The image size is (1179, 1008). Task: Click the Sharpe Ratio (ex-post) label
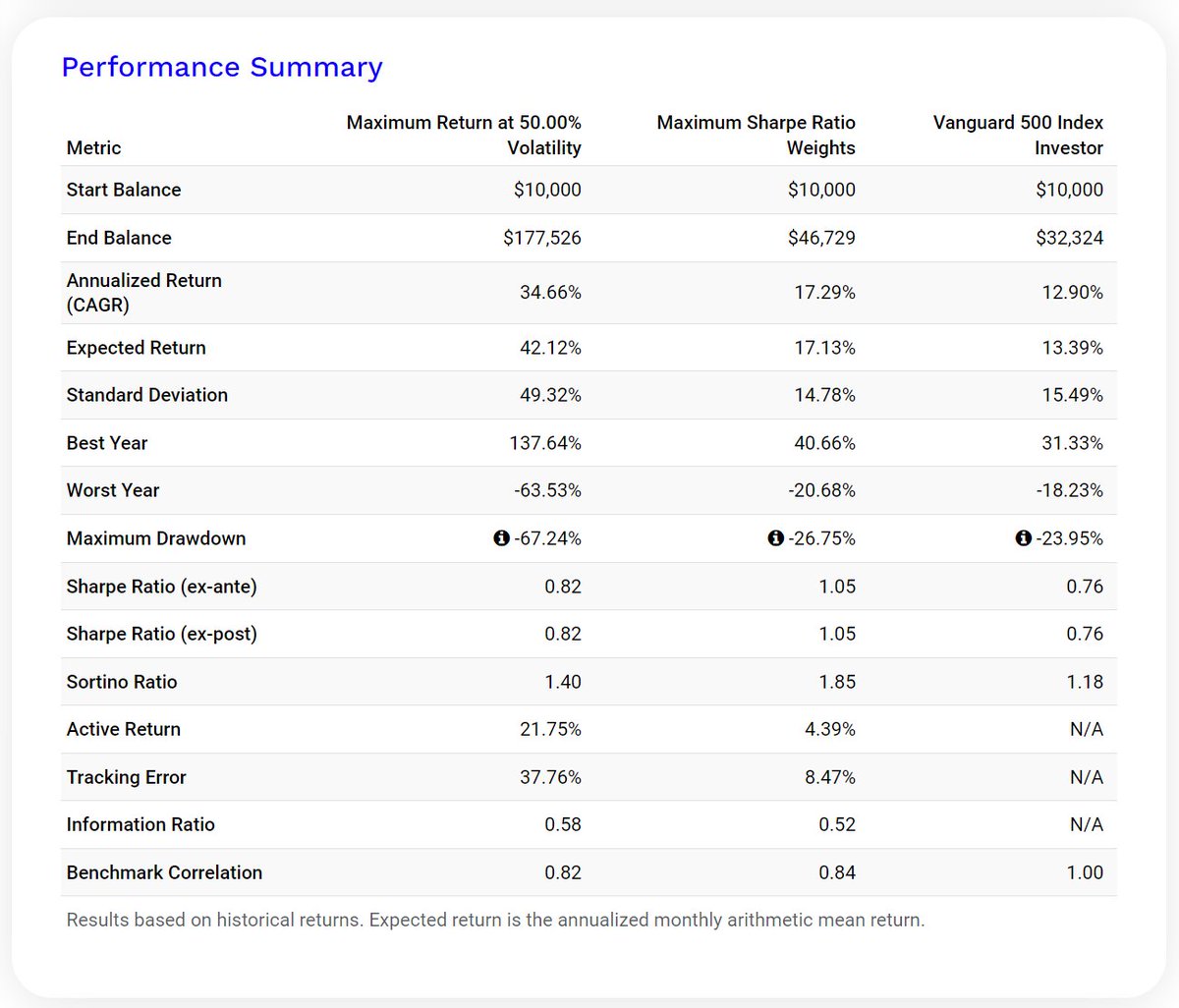point(162,634)
